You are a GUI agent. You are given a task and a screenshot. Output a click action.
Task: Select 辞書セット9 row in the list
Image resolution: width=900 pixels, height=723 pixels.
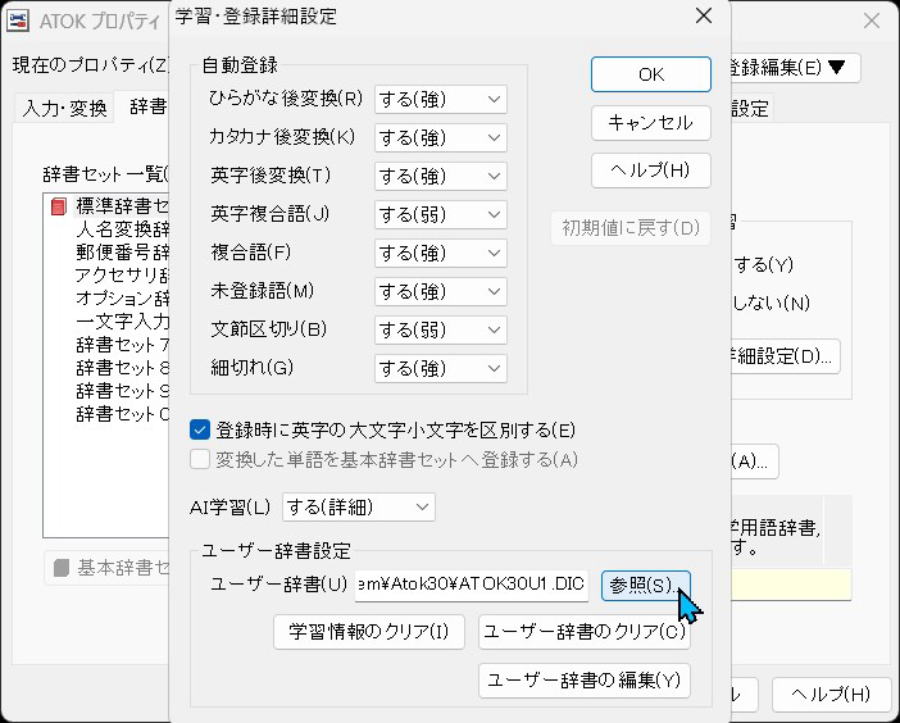pos(122,391)
